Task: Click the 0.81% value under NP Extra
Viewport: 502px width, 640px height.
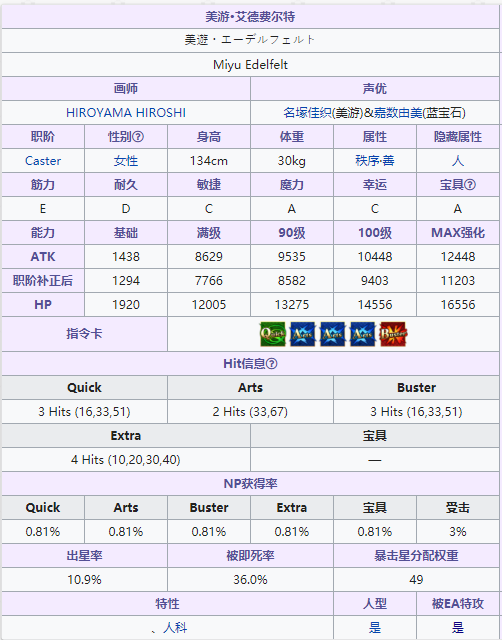Action: coord(291,531)
